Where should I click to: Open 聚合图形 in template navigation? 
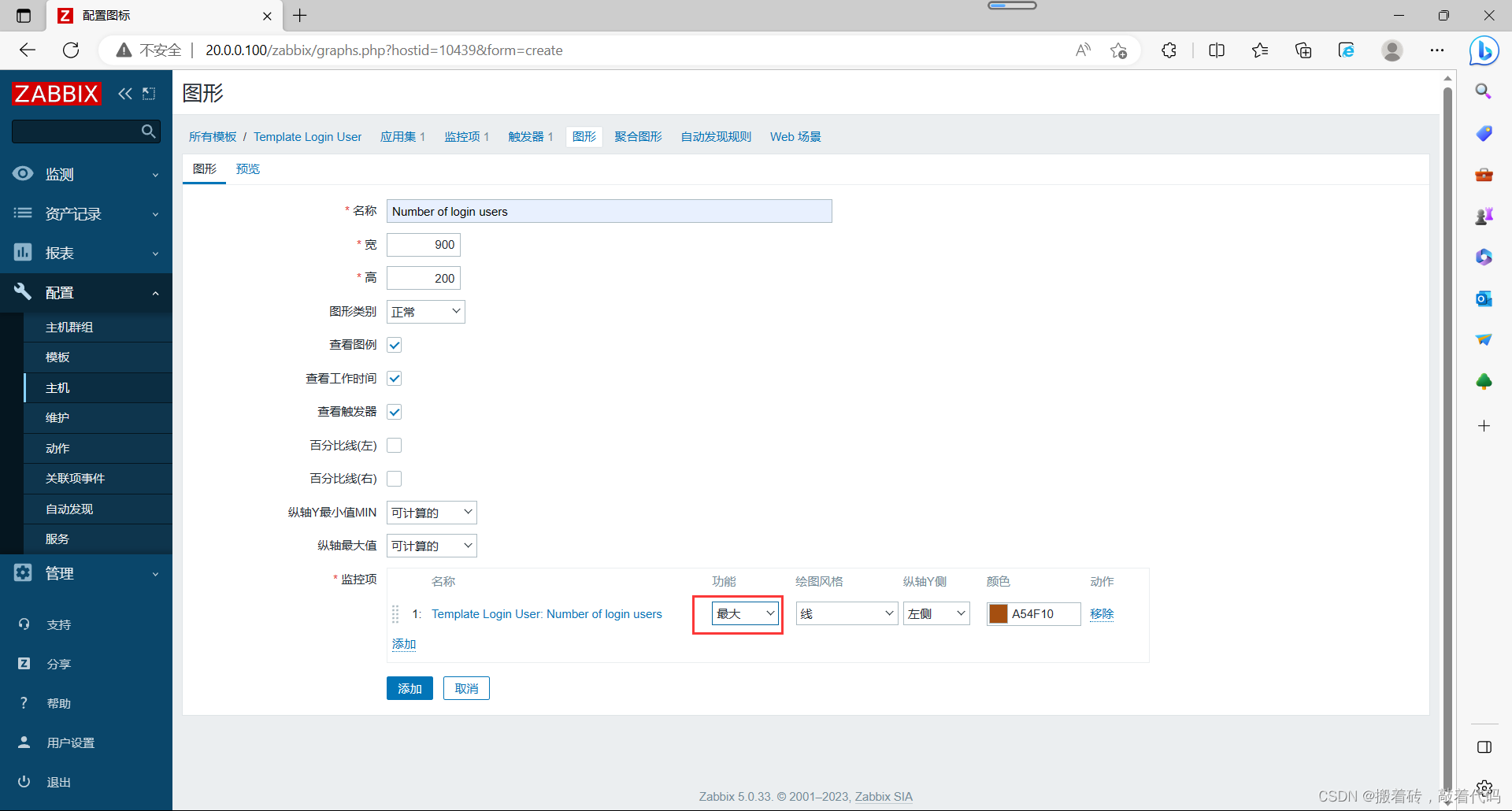pos(638,136)
